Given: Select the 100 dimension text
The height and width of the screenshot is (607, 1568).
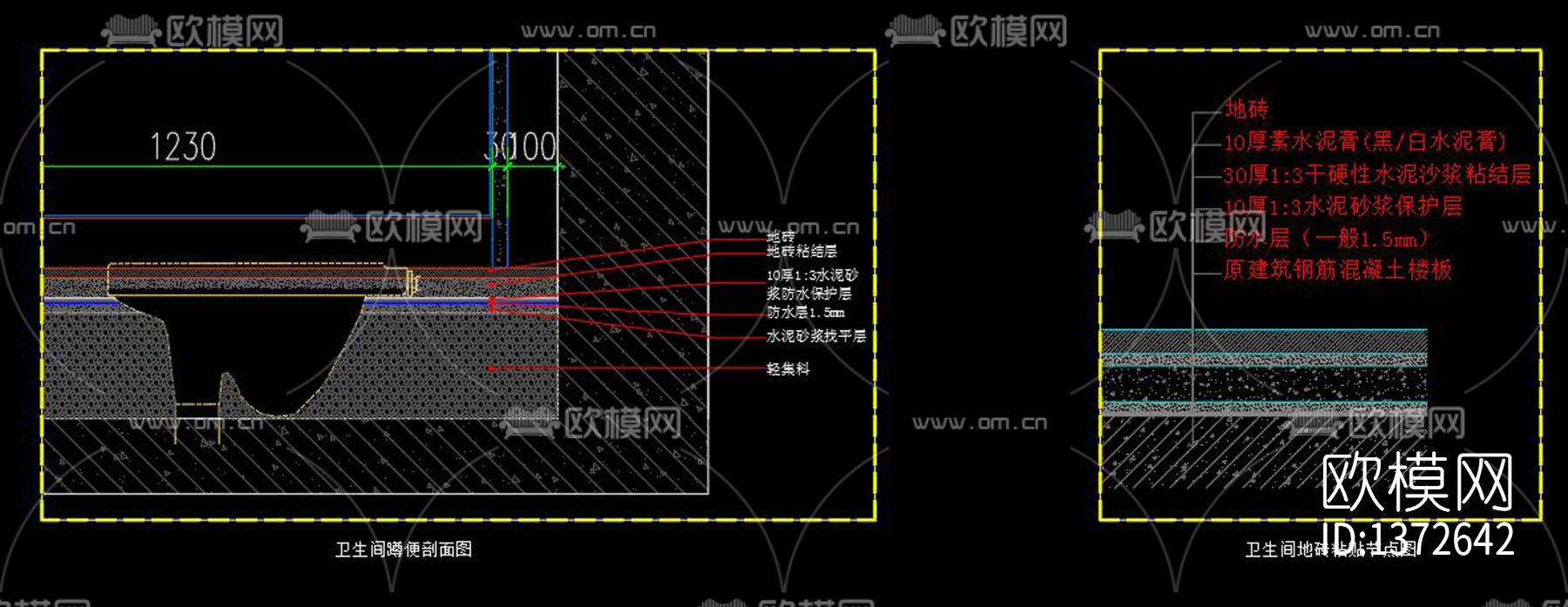Looking at the screenshot, I should 532,146.
